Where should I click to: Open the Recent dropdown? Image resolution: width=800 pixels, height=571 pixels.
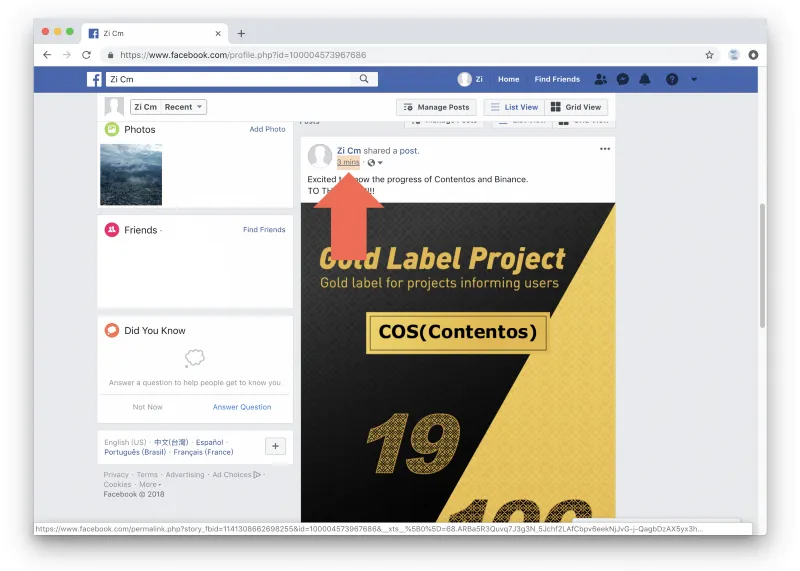183,107
